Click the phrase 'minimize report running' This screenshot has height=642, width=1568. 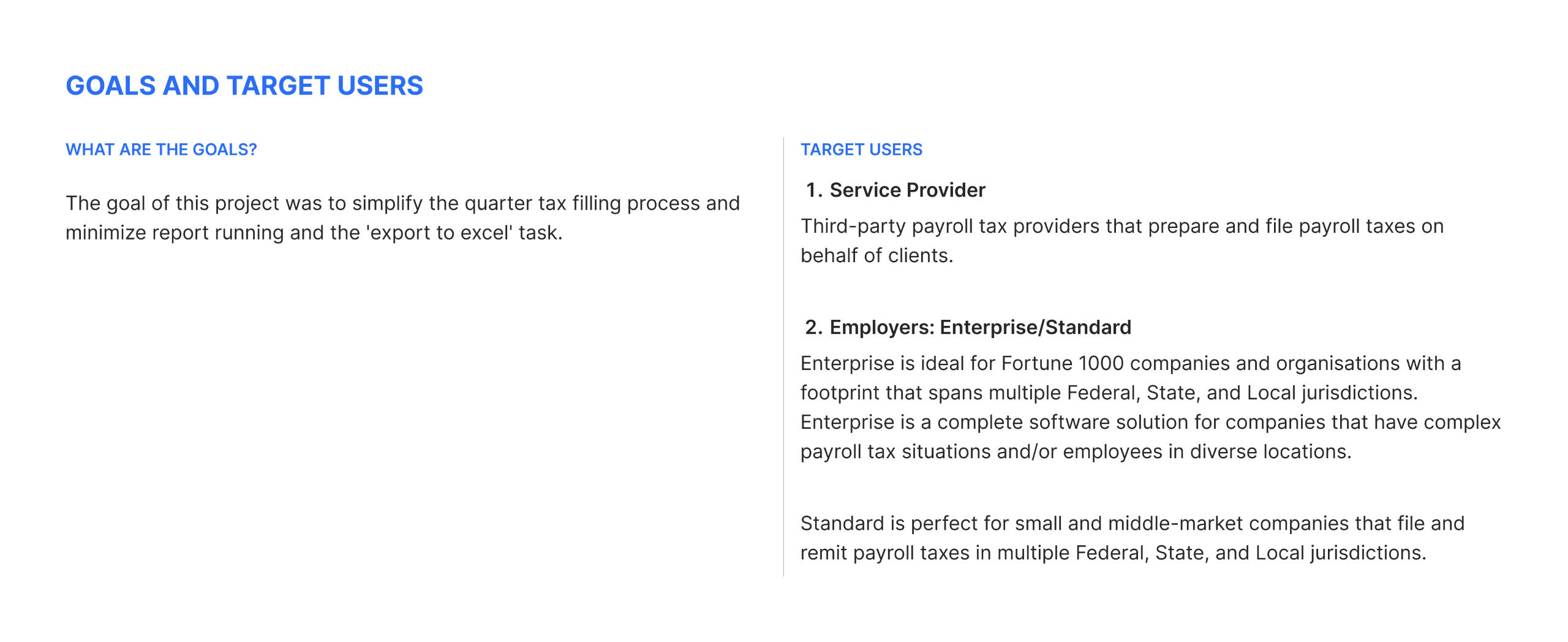coord(175,233)
